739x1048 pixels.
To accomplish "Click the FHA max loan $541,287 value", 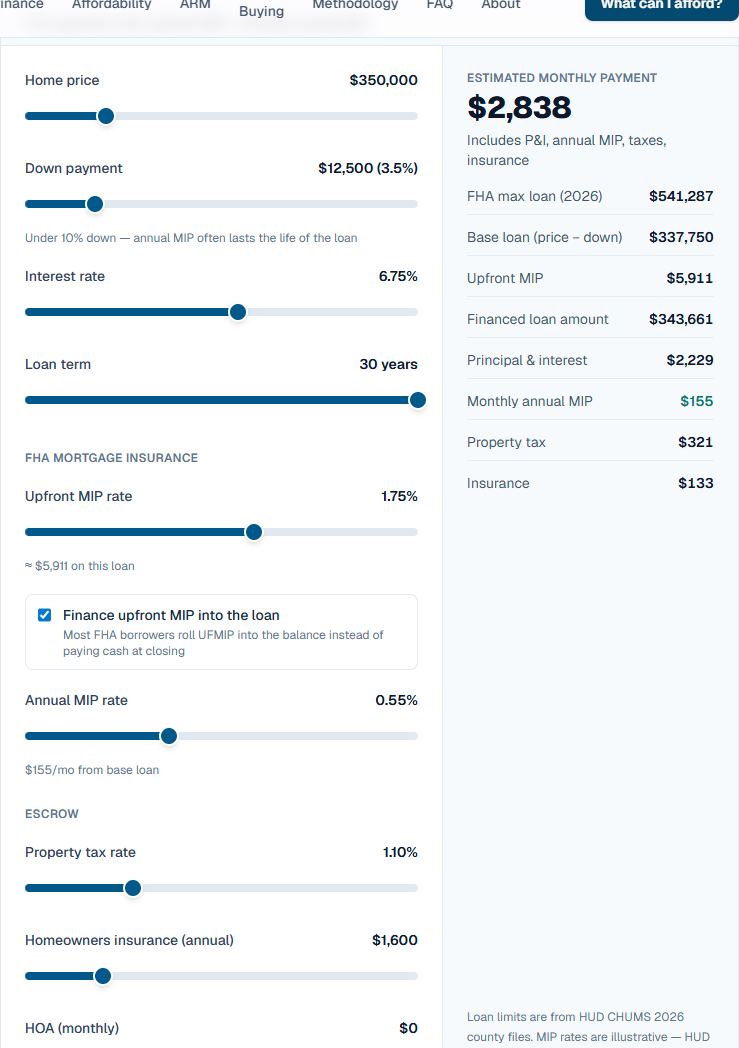I will pyautogui.click(x=681, y=196).
